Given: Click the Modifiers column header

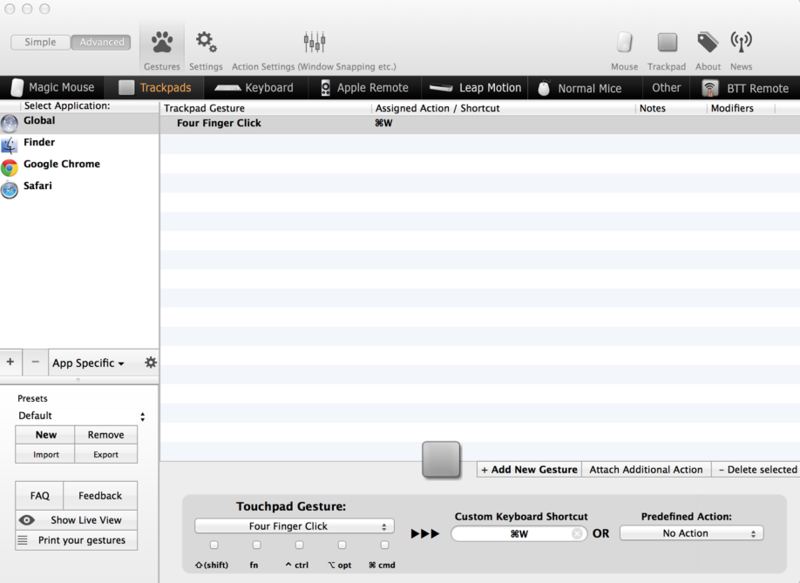Looking at the screenshot, I should pyautogui.click(x=741, y=108).
